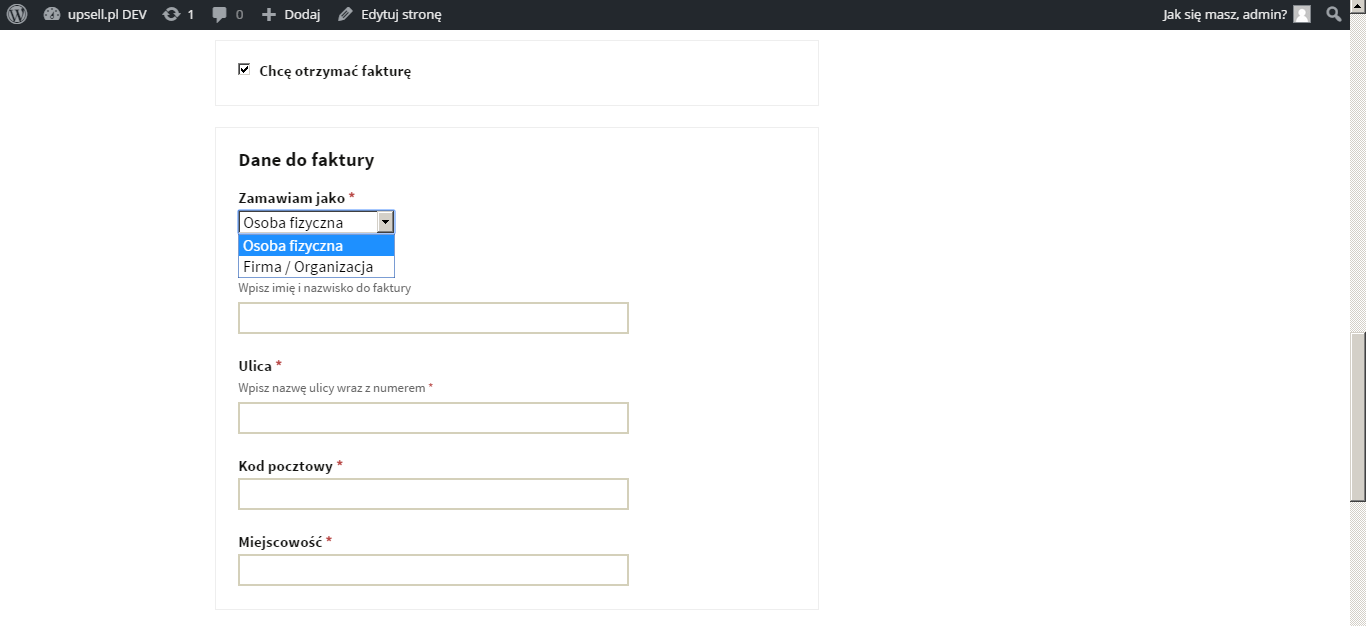Open the Dodaj menu in admin bar

[301, 15]
